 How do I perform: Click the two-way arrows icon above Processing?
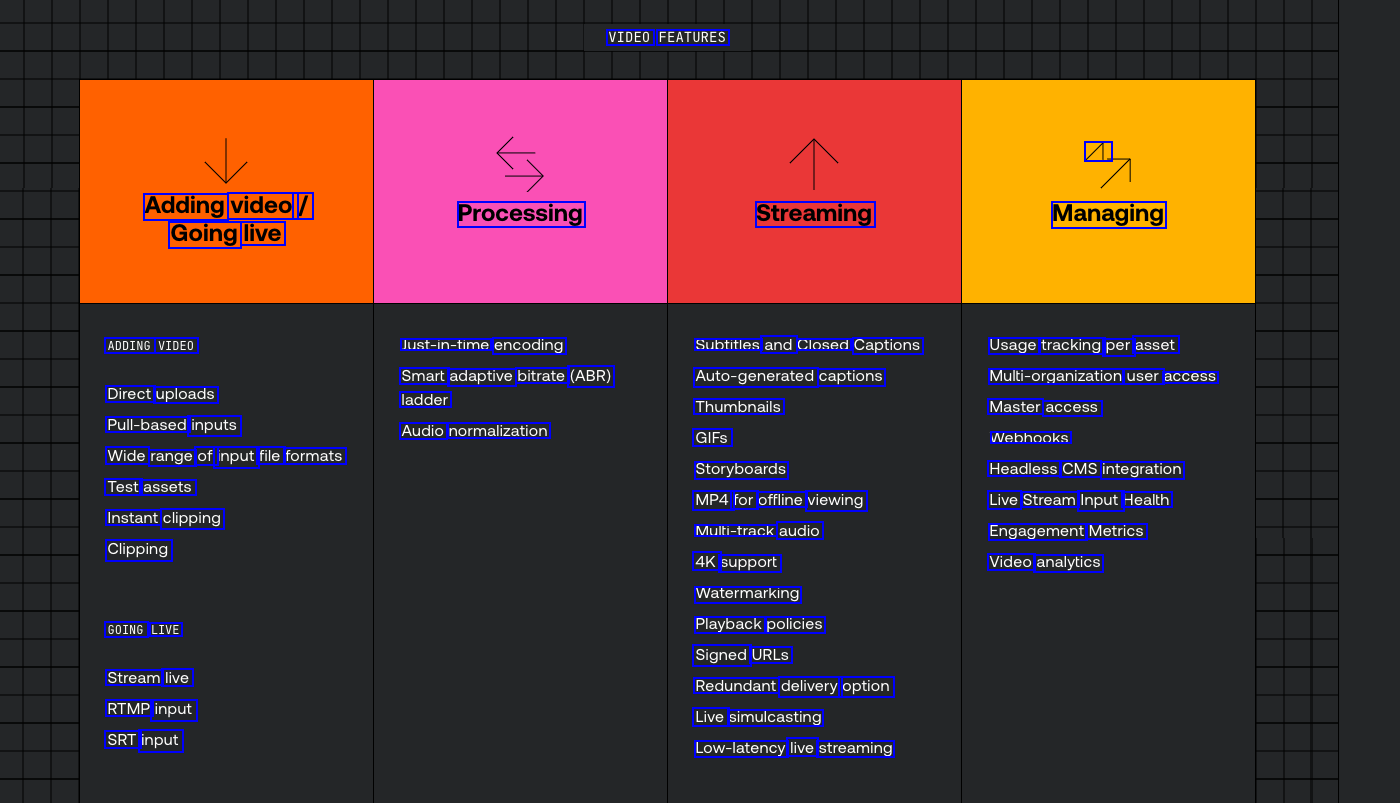tap(520, 164)
